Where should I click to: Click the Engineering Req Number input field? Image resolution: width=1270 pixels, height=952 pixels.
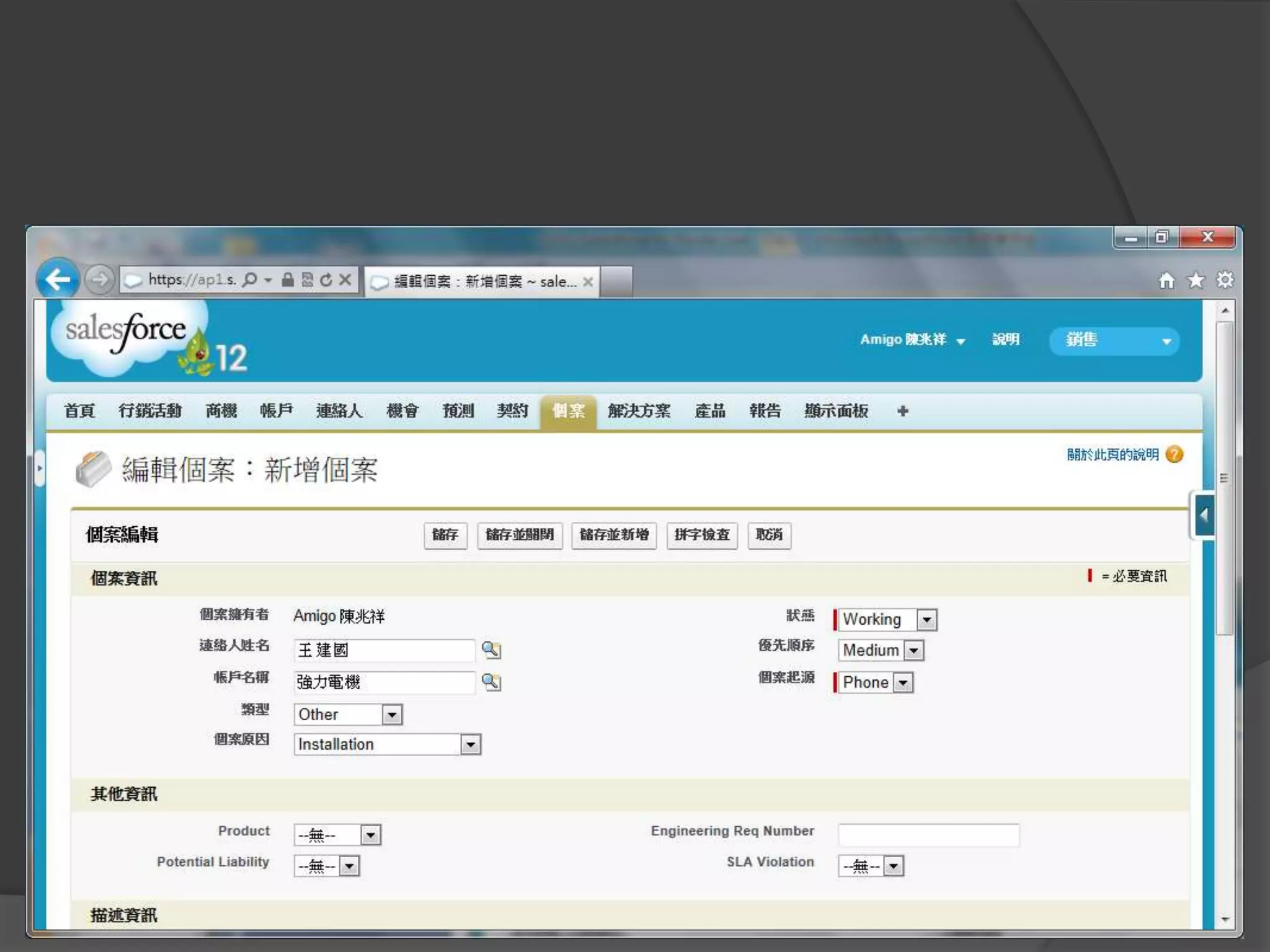(928, 835)
